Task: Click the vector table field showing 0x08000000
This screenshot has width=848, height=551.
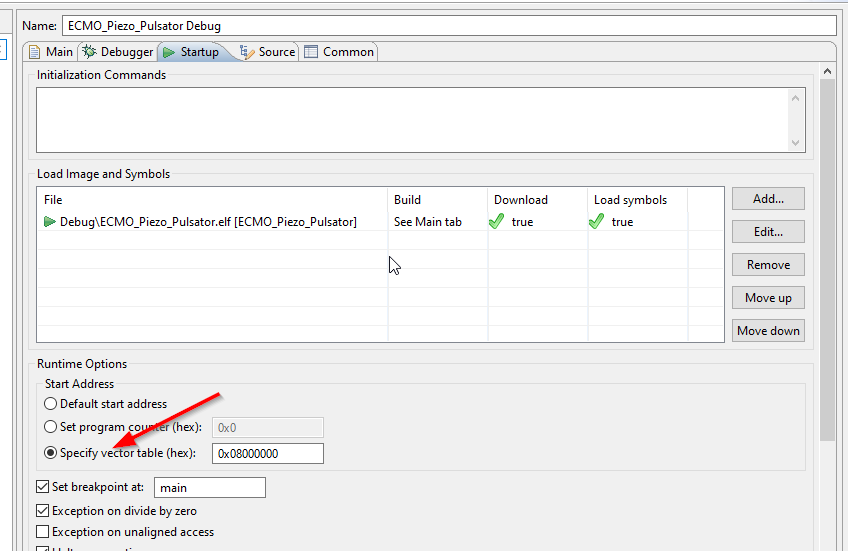Action: click(268, 454)
